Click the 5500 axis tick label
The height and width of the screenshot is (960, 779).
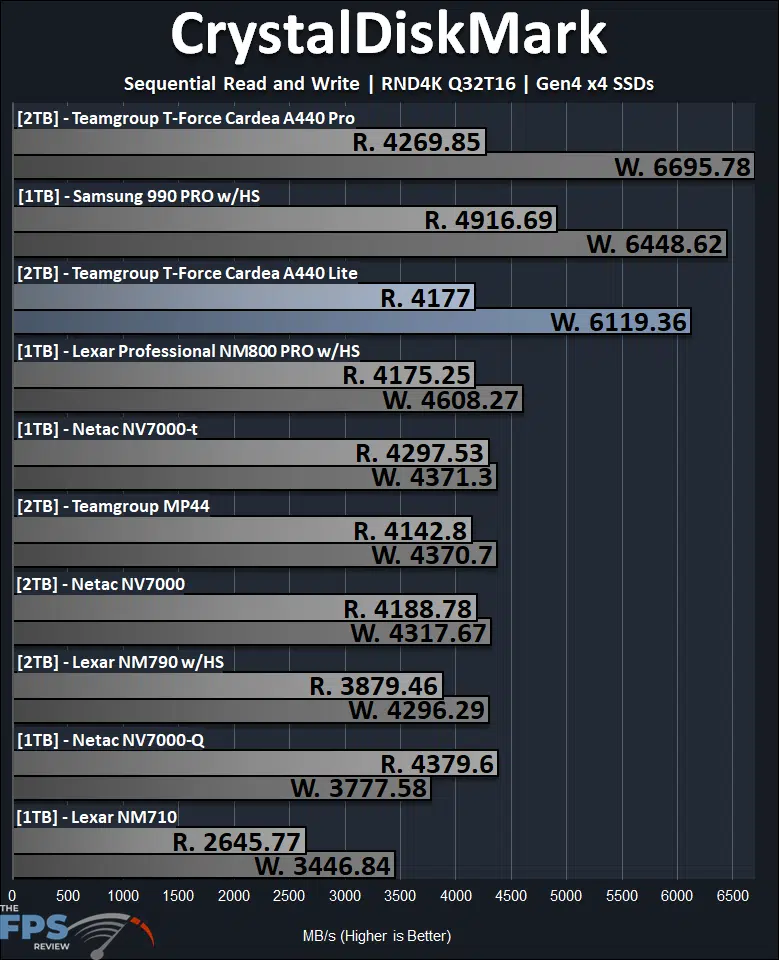622,896
